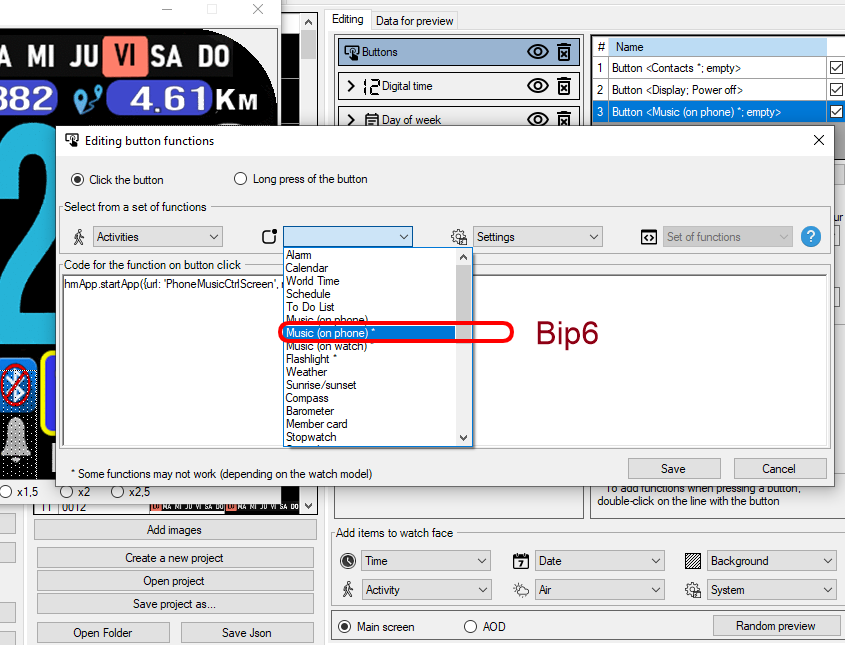Choose World Time from the list

313,281
